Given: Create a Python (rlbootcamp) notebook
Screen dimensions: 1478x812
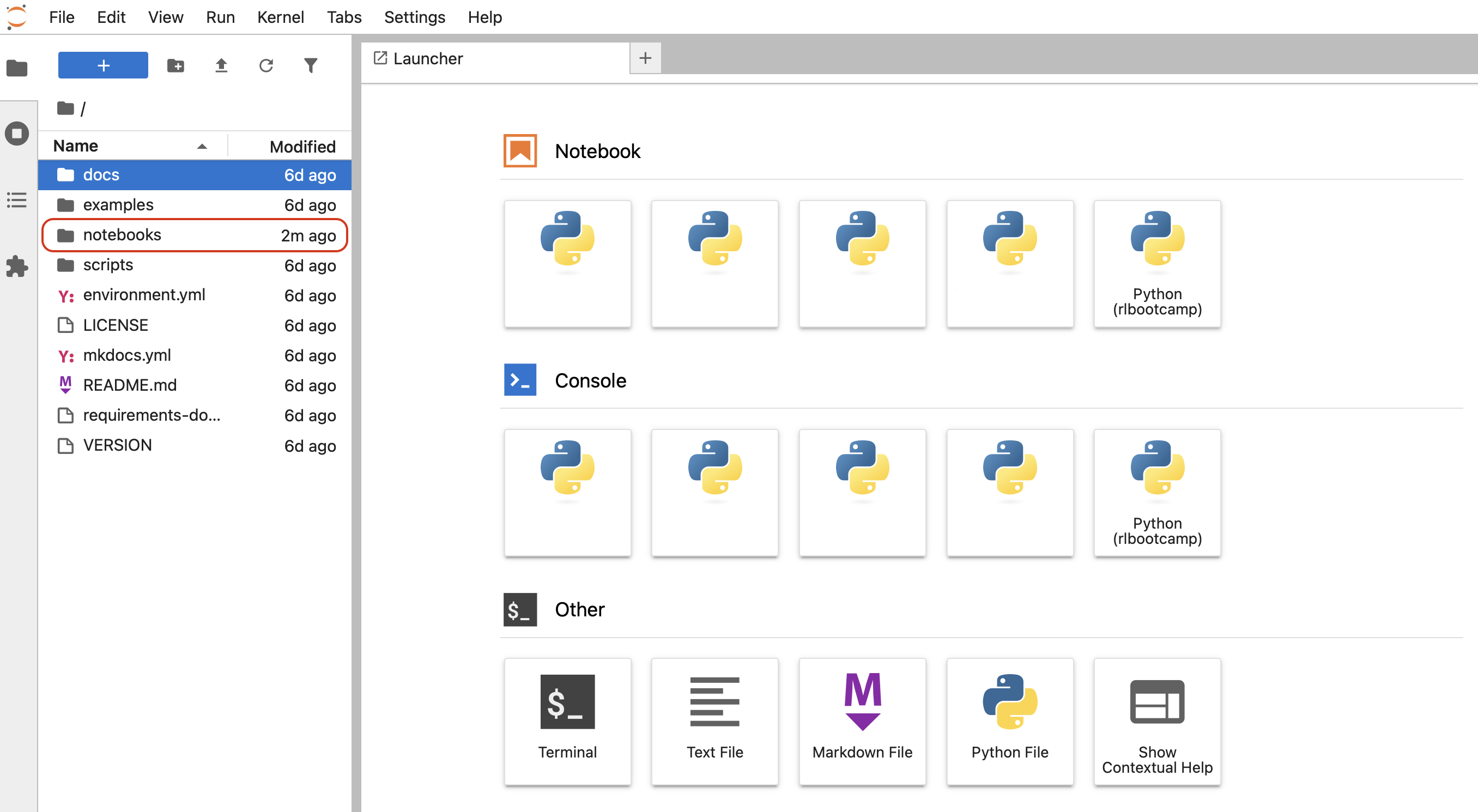Looking at the screenshot, I should click(x=1157, y=264).
